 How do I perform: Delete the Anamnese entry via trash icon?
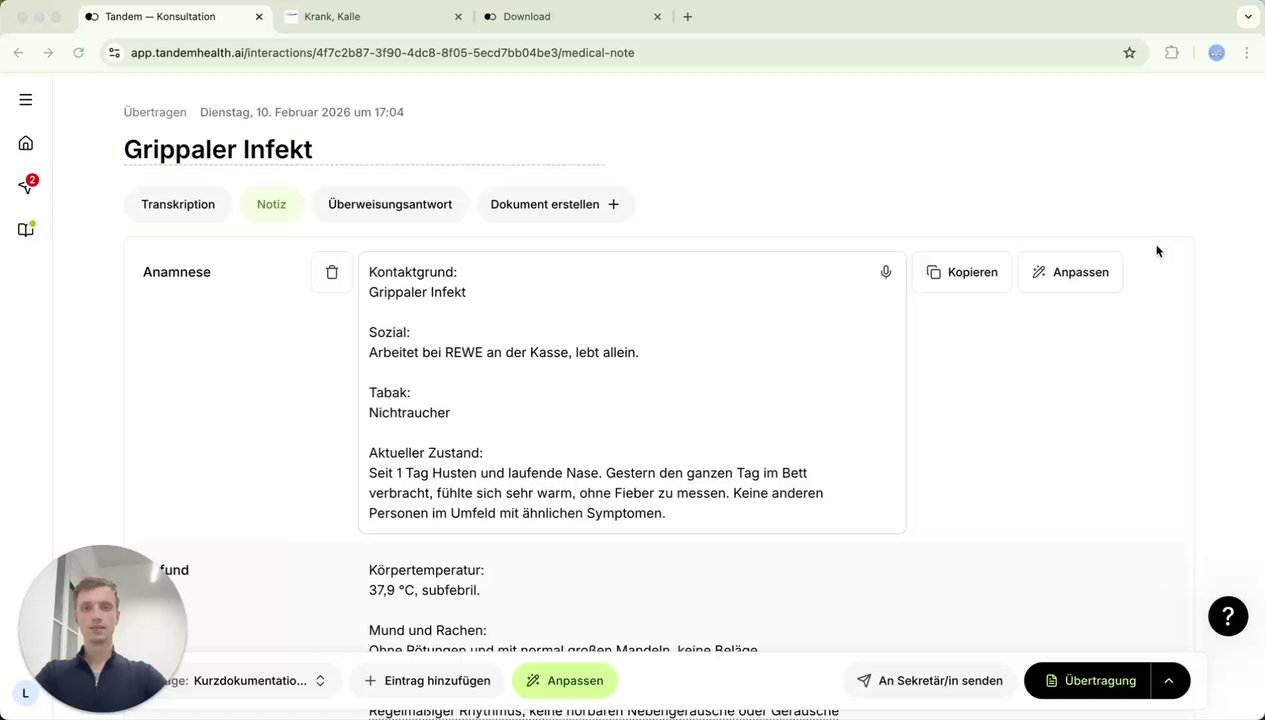coord(332,272)
